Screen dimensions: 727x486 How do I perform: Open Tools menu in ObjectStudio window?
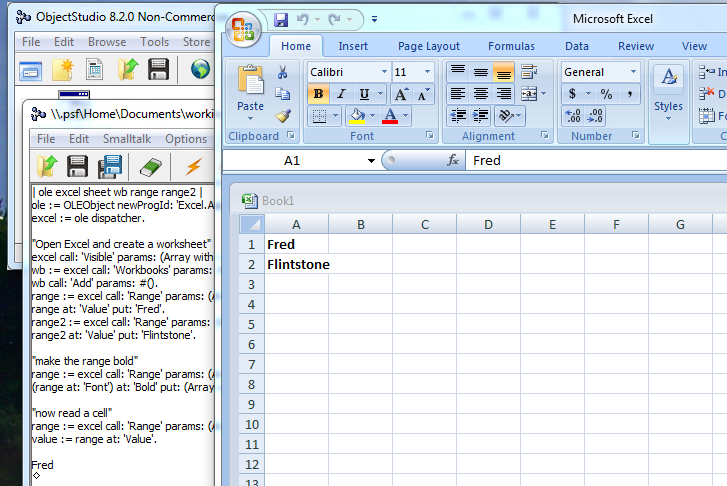tap(154, 42)
